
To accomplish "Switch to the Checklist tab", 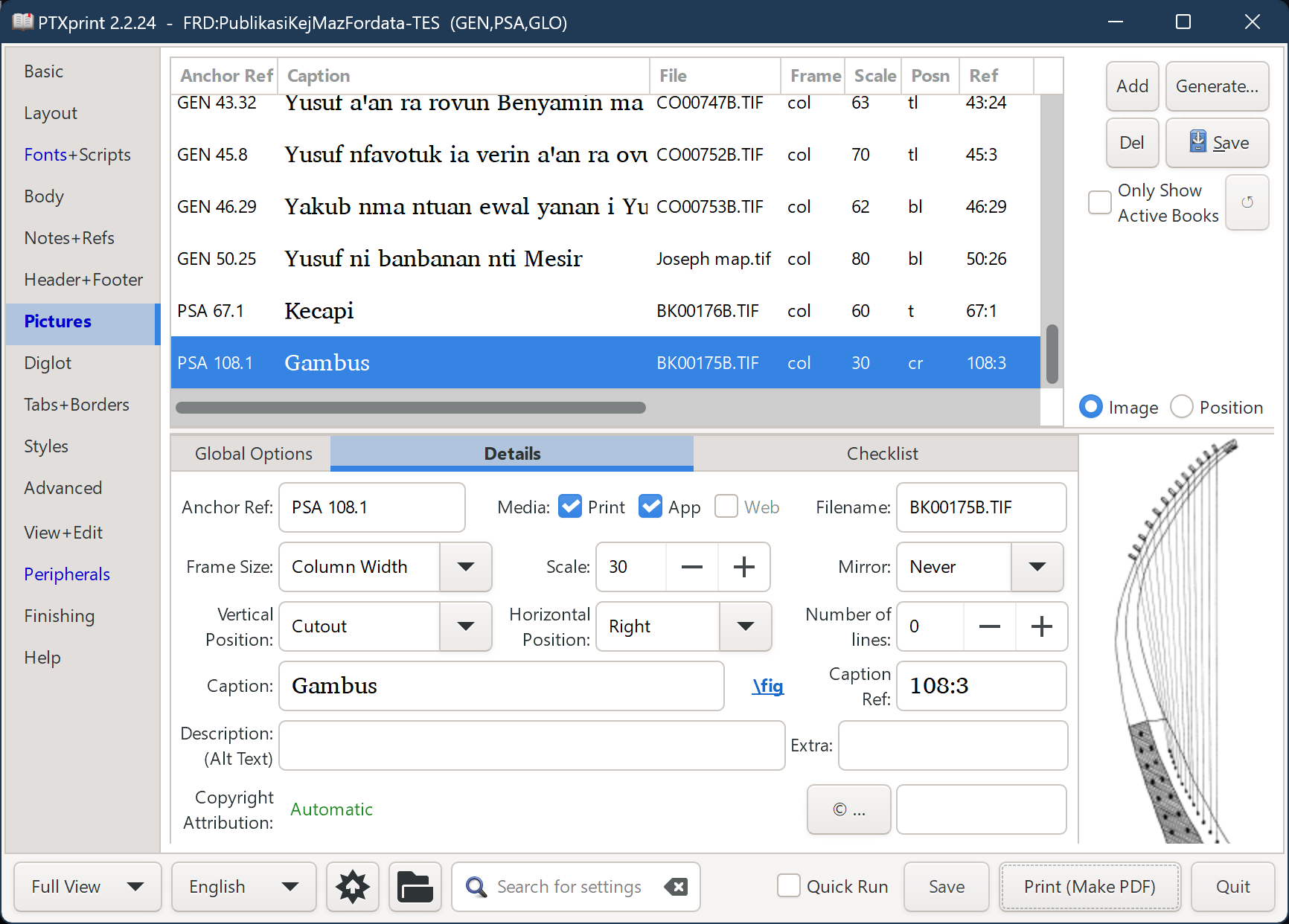I will 882,453.
